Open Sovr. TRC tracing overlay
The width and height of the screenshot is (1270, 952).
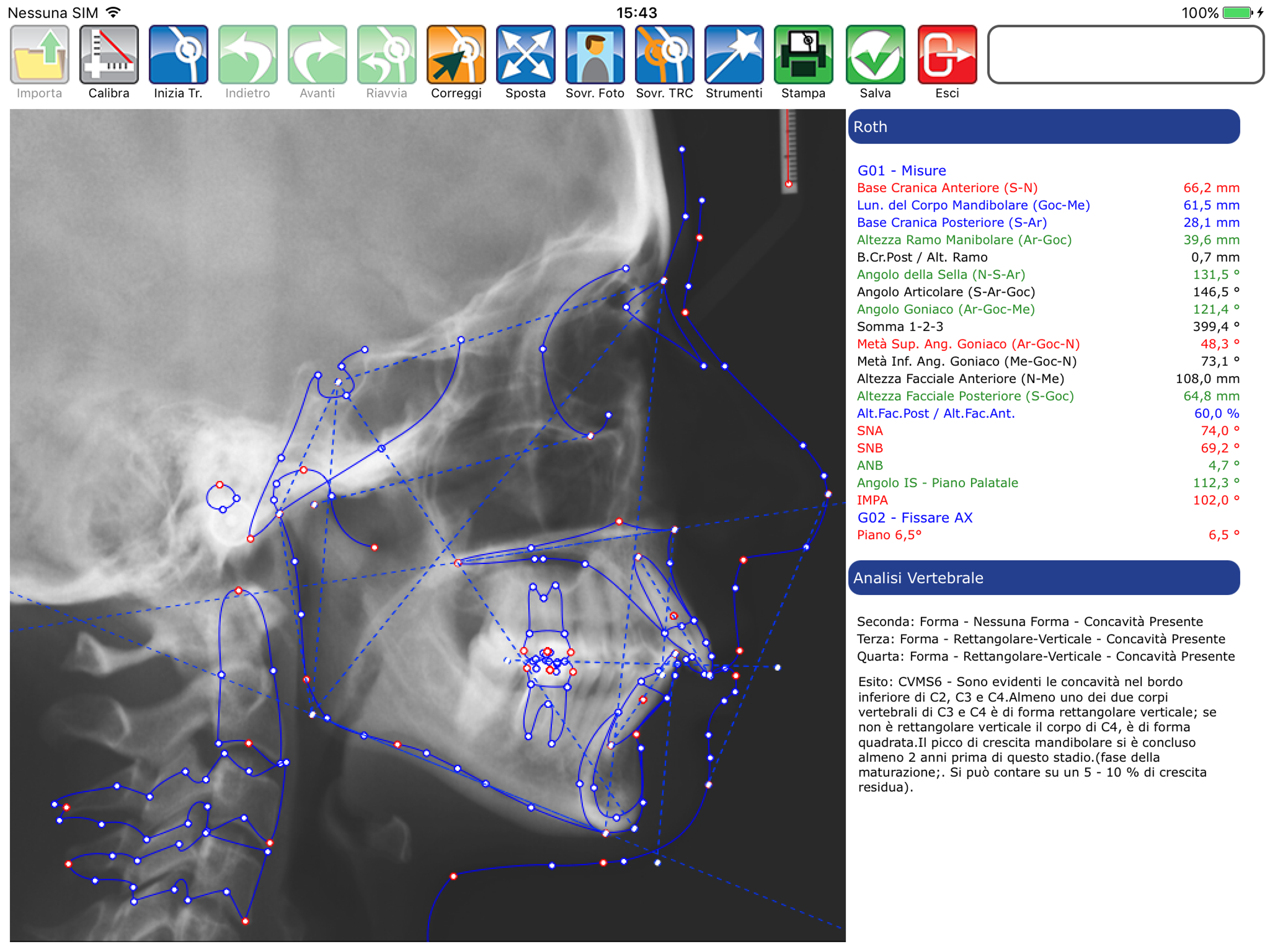tap(664, 54)
